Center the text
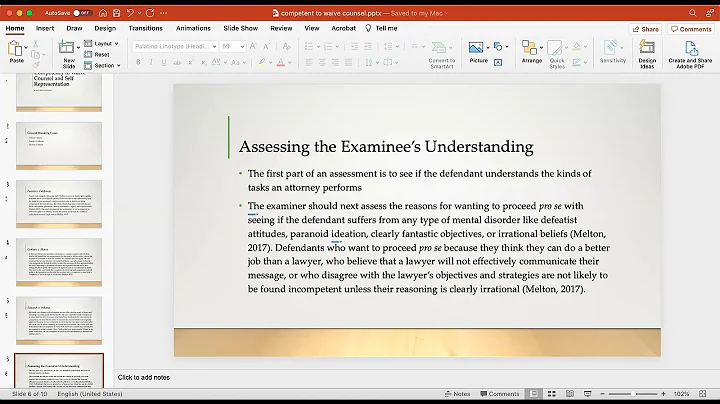This screenshot has width=720, height=404. click(322, 62)
